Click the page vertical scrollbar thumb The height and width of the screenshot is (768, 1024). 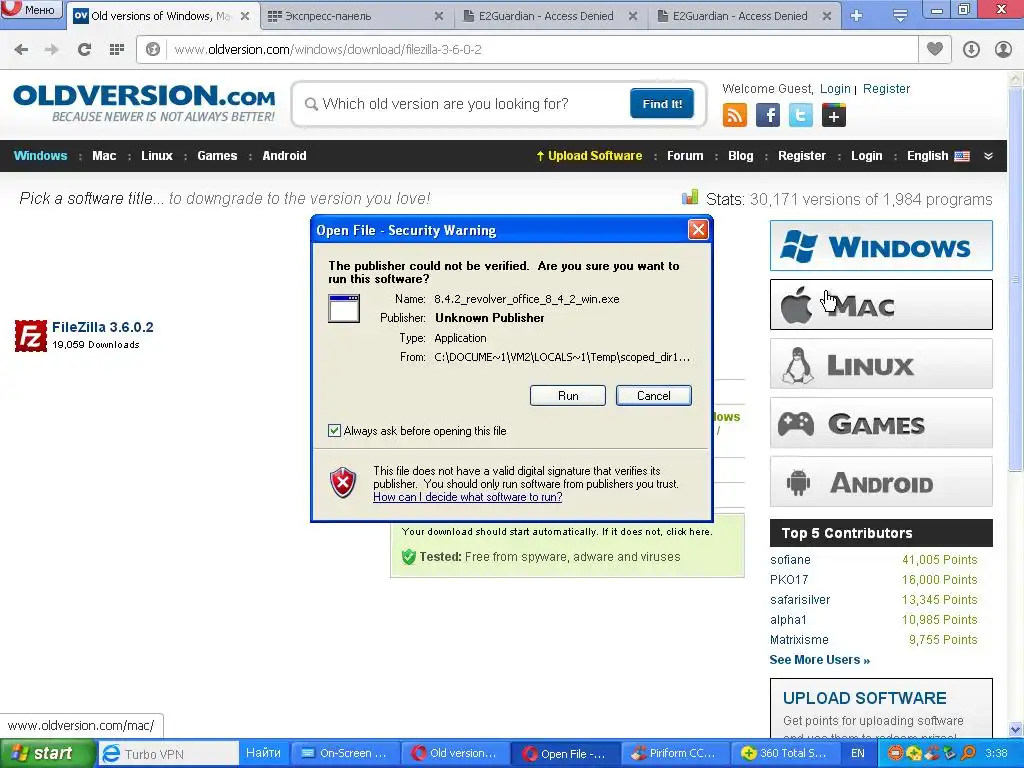click(1015, 280)
